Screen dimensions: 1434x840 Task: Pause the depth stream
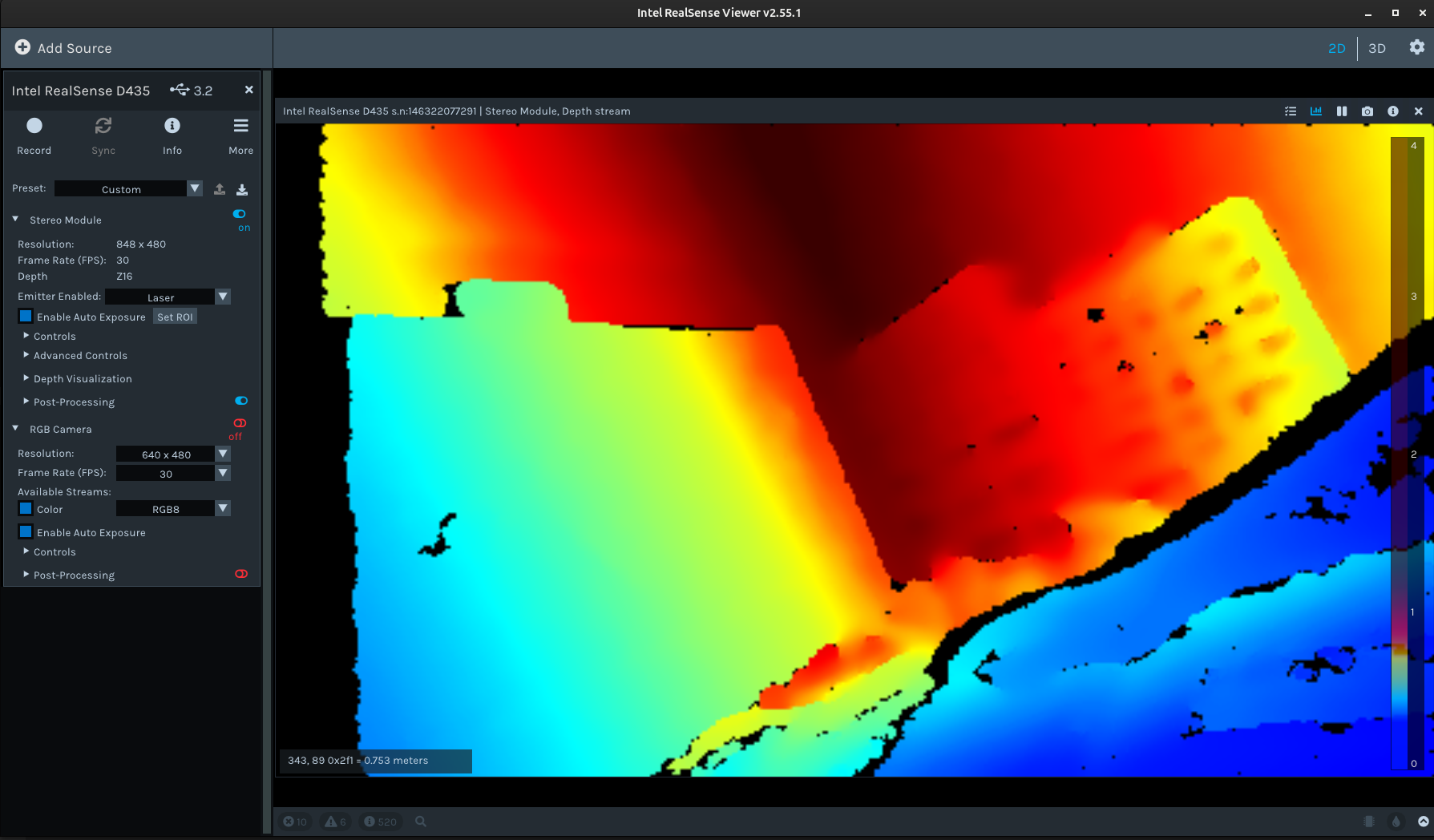(x=1342, y=111)
